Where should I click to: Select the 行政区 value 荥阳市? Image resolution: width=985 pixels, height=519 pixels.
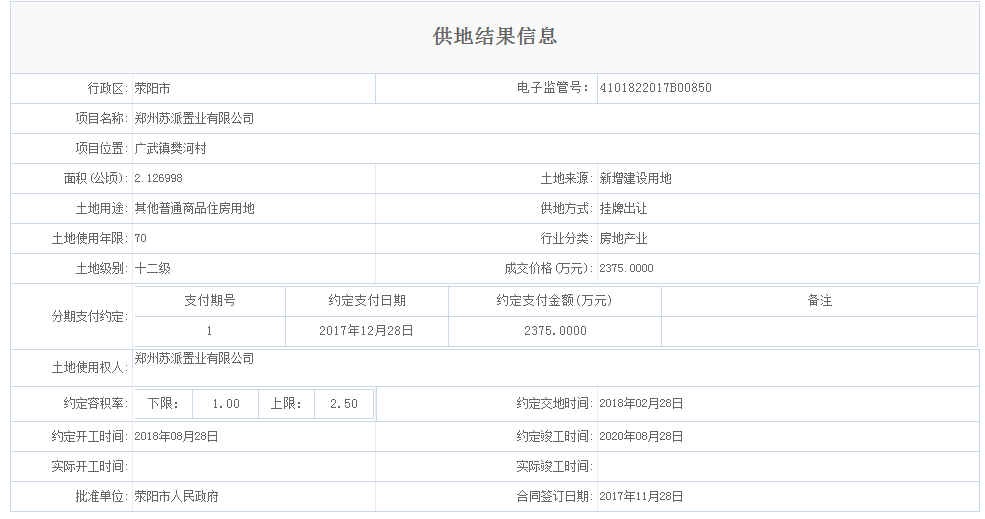[x=152, y=89]
